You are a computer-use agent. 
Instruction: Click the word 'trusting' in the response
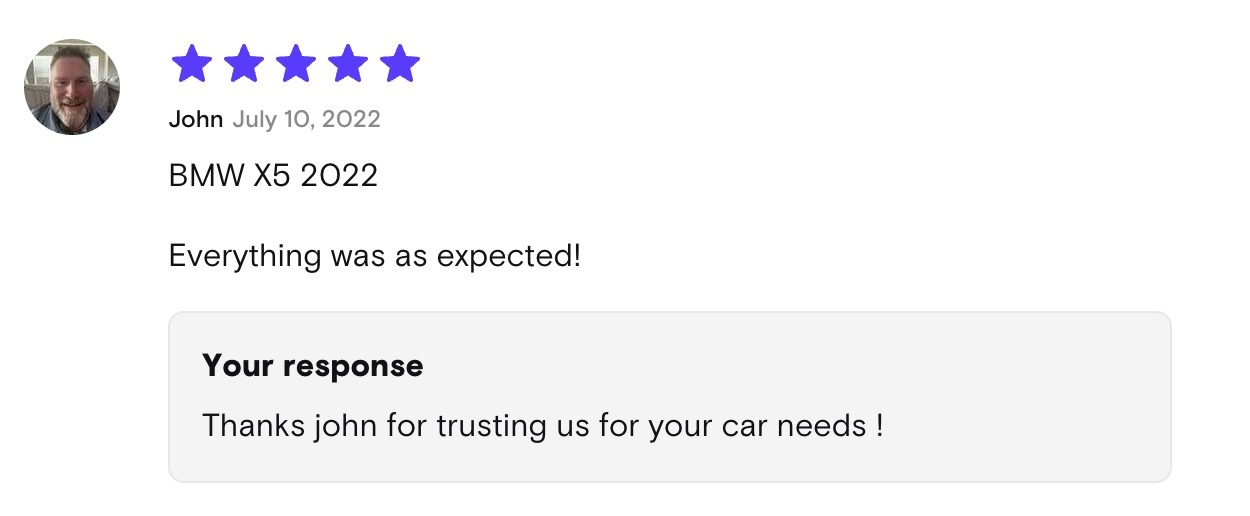coord(490,427)
